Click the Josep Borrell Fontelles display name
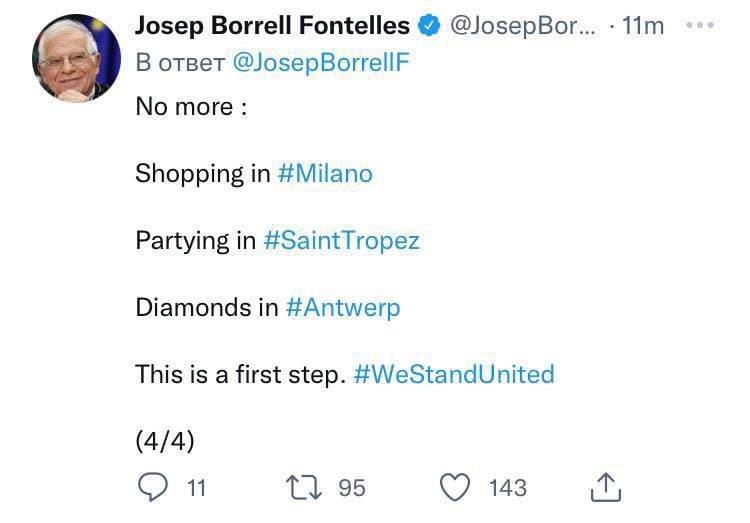The height and width of the screenshot is (523, 750). click(272, 26)
